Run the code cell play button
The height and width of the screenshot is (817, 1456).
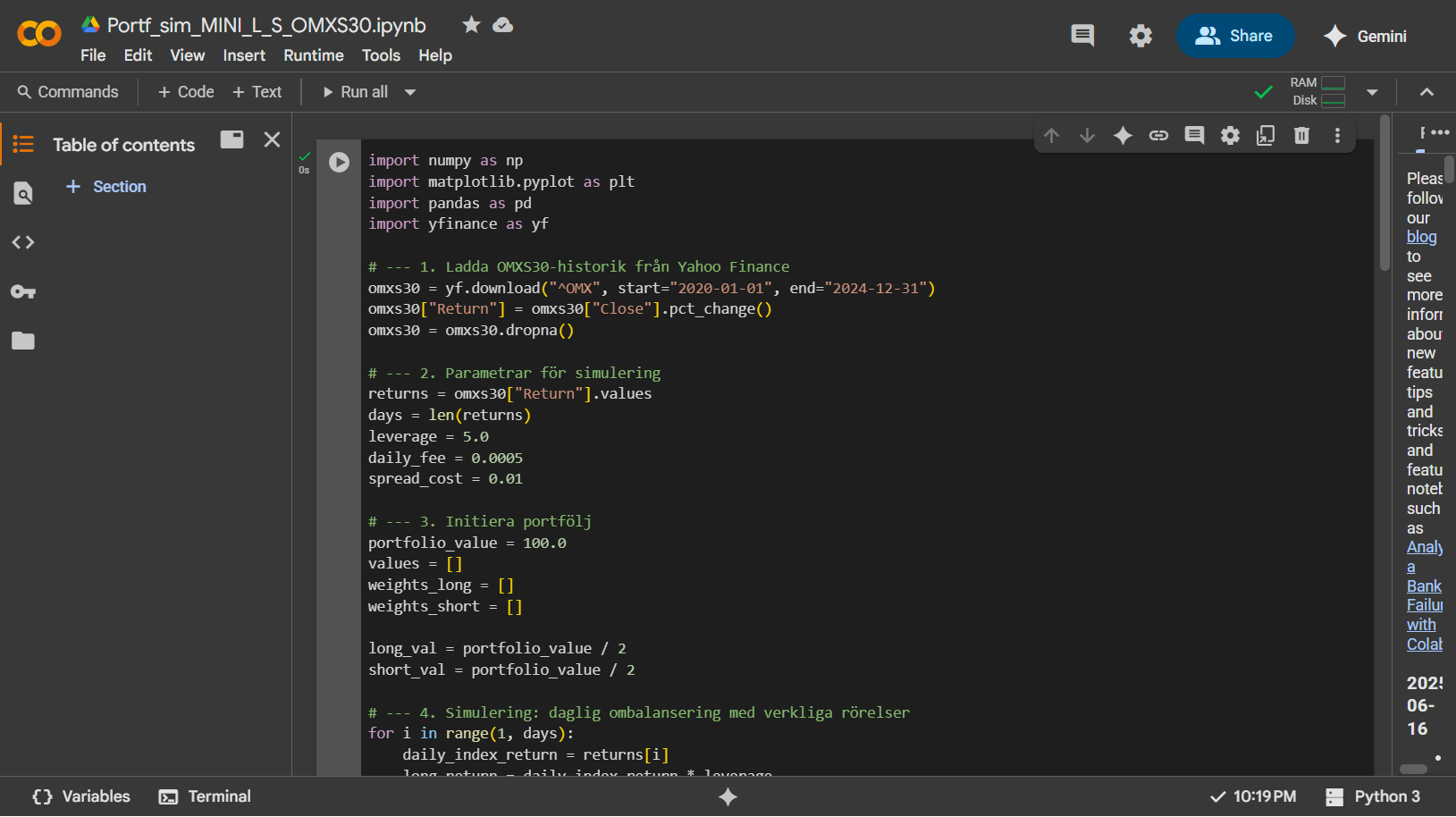coord(339,162)
